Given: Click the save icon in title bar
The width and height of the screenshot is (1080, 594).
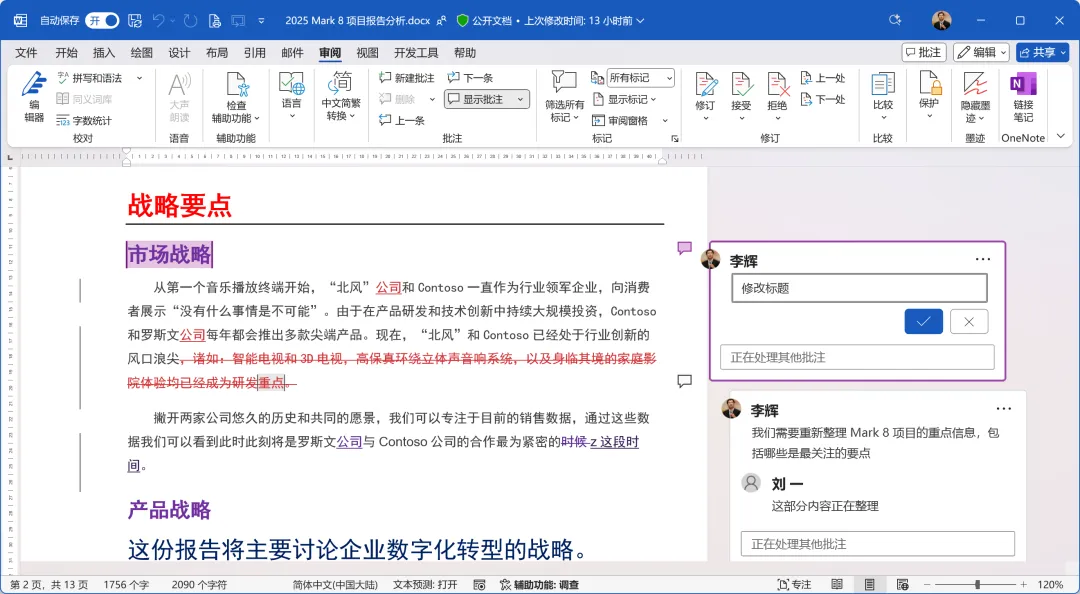Looking at the screenshot, I should (x=135, y=21).
